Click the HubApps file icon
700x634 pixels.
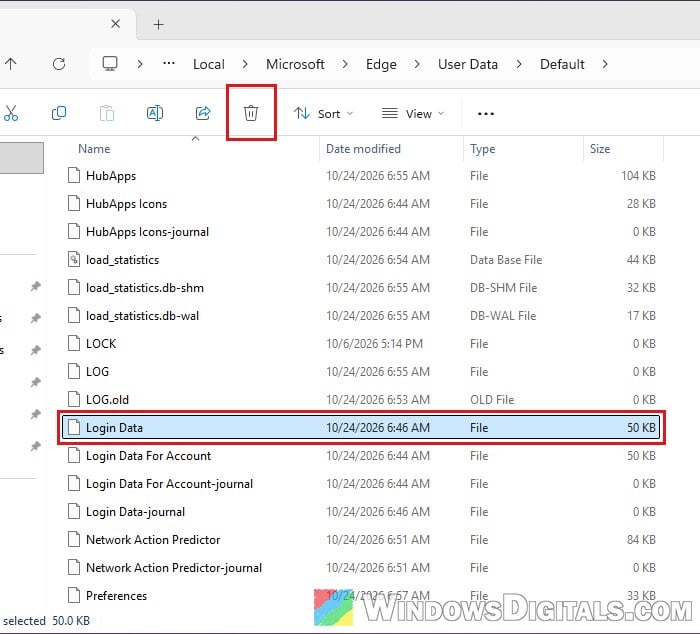coord(74,175)
